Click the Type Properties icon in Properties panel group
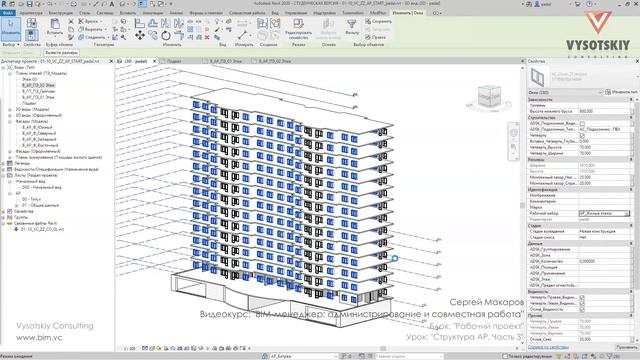Screen dimensions: 640x360 pyautogui.click(x=31, y=23)
